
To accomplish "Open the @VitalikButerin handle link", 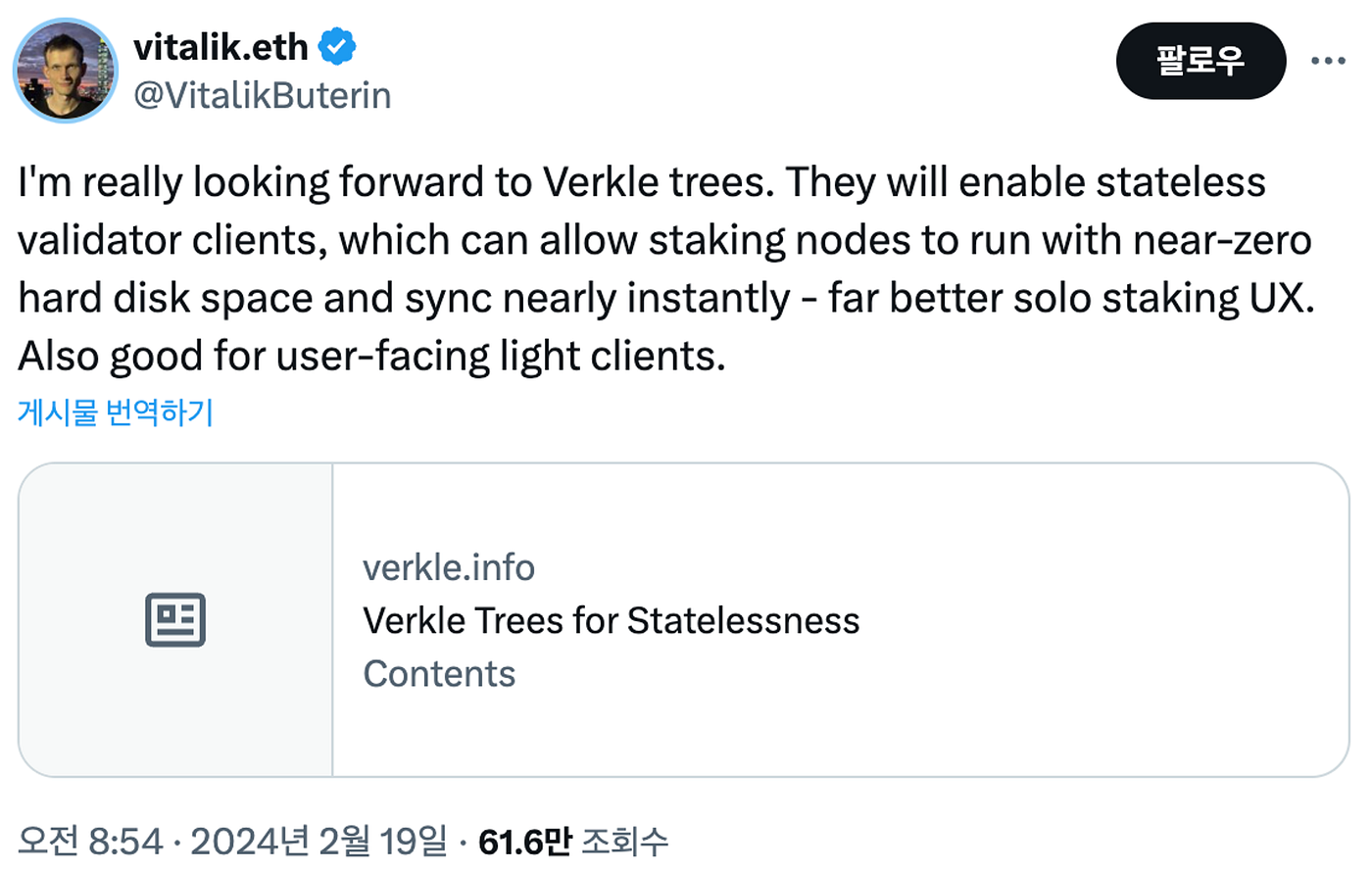I will pyautogui.click(x=262, y=95).
